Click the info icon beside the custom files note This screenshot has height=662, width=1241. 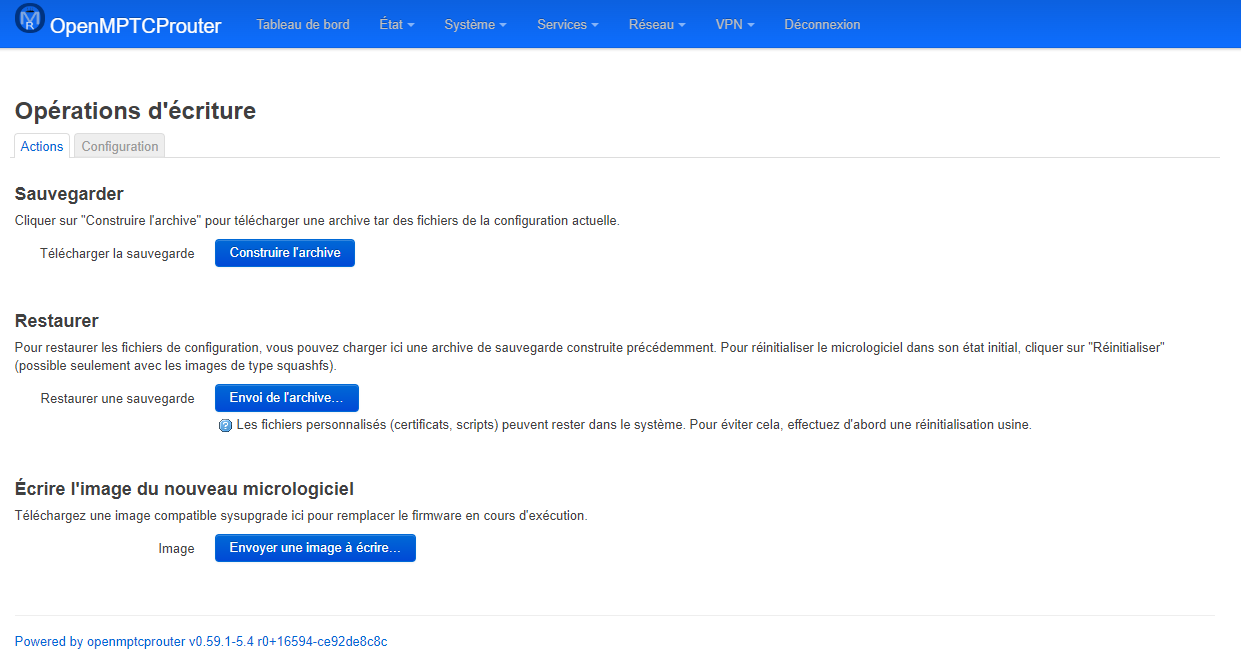[225, 425]
